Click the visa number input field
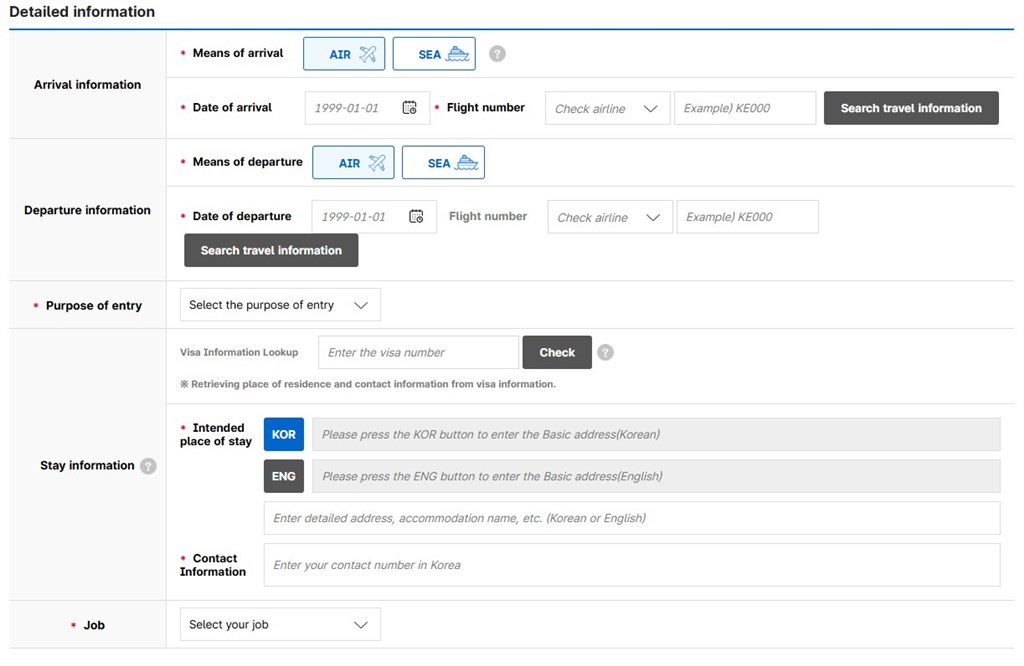 (x=418, y=352)
